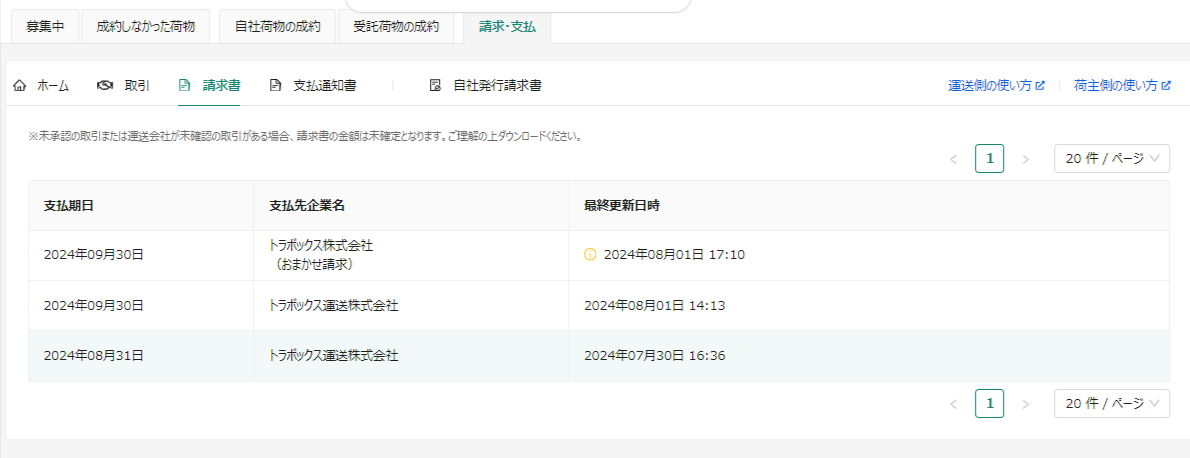Click the bottom page number 1 button
Screen dimensions: 1190x458
tap(990, 403)
